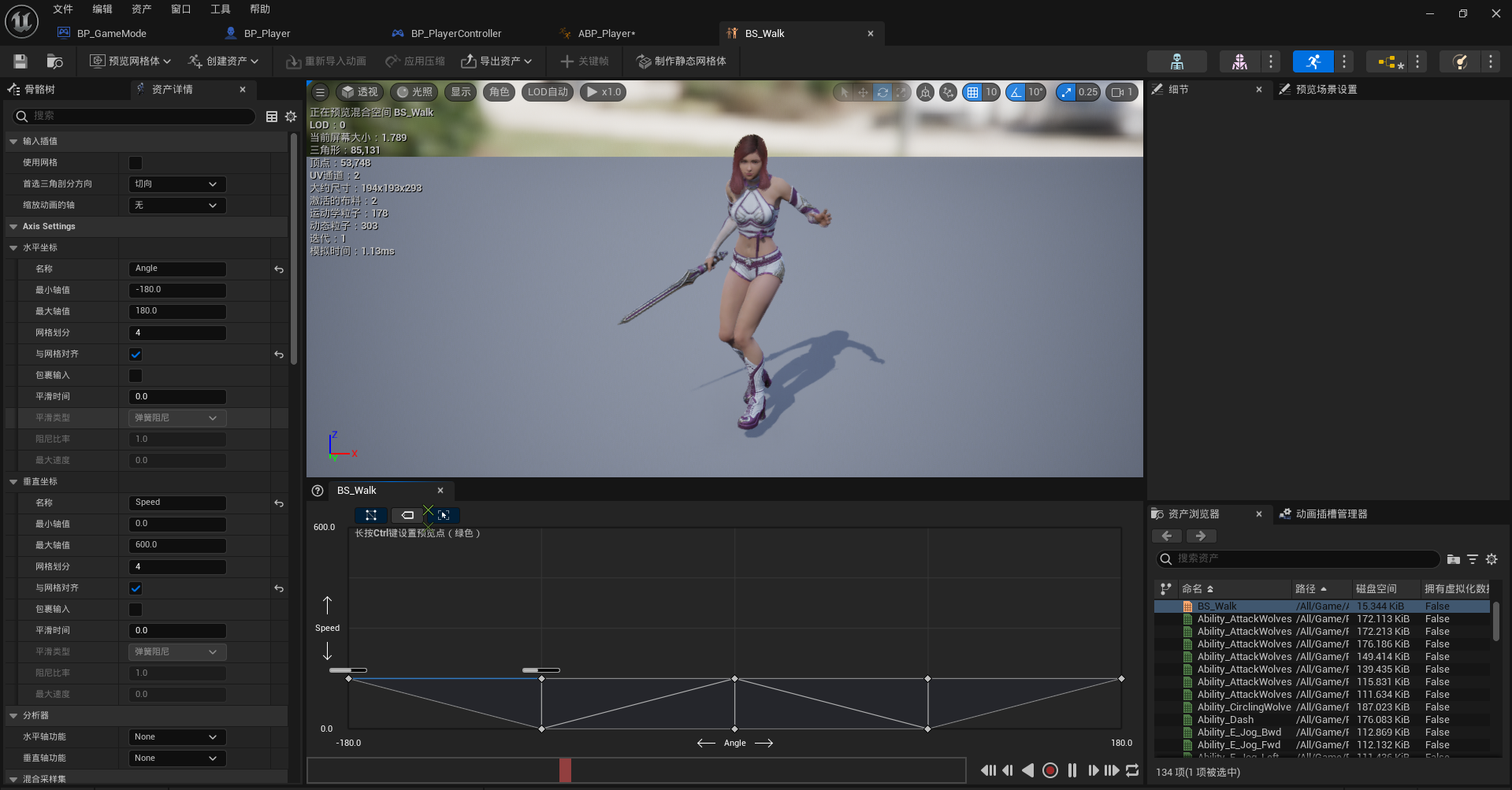Click the red playhead on the timeline scrubber

coord(565,770)
